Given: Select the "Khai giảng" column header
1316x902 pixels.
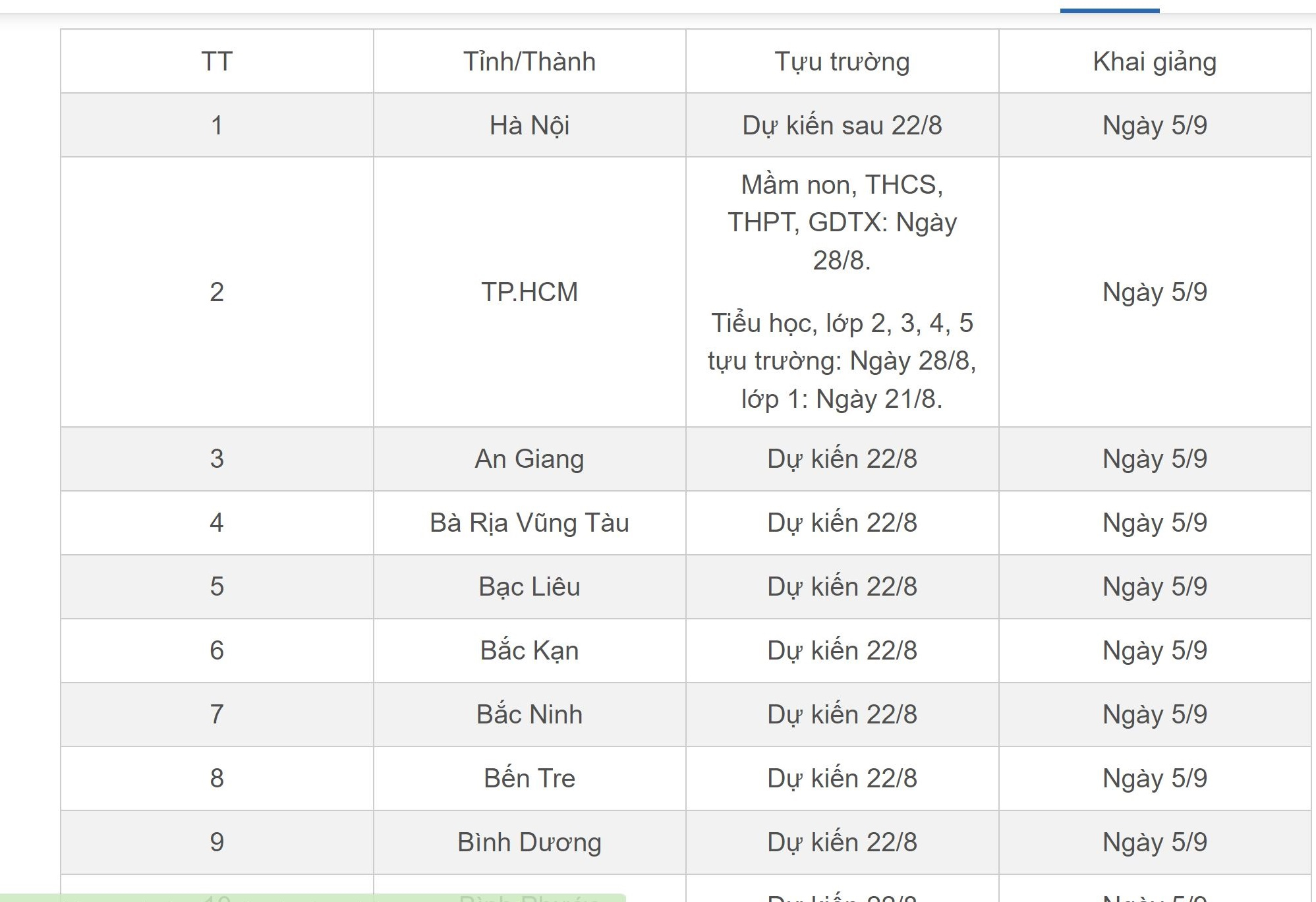Looking at the screenshot, I should (x=1155, y=61).
